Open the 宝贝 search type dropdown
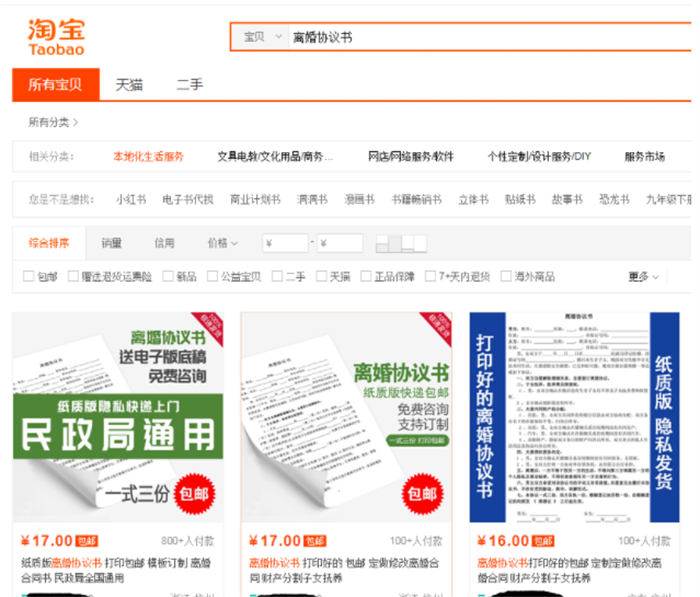The width and height of the screenshot is (700, 597). 264,37
